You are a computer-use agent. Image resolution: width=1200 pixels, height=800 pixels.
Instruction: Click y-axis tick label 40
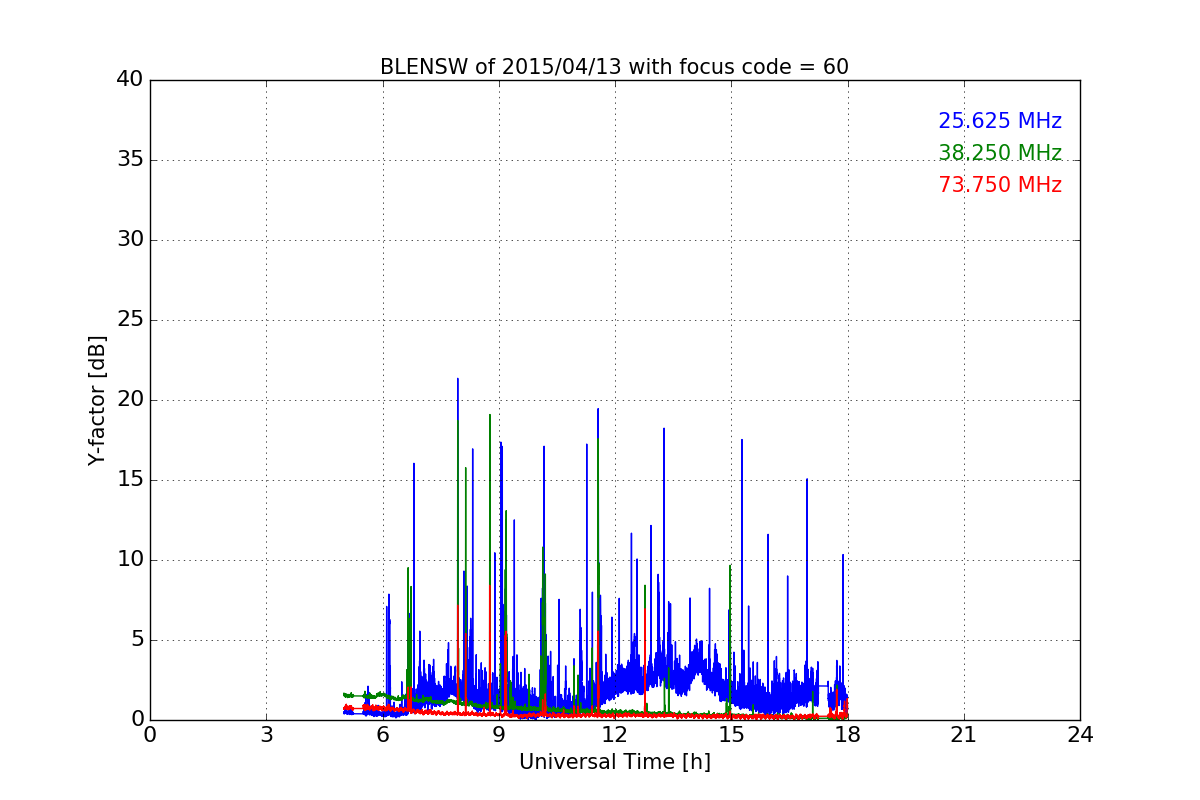(x=129, y=80)
